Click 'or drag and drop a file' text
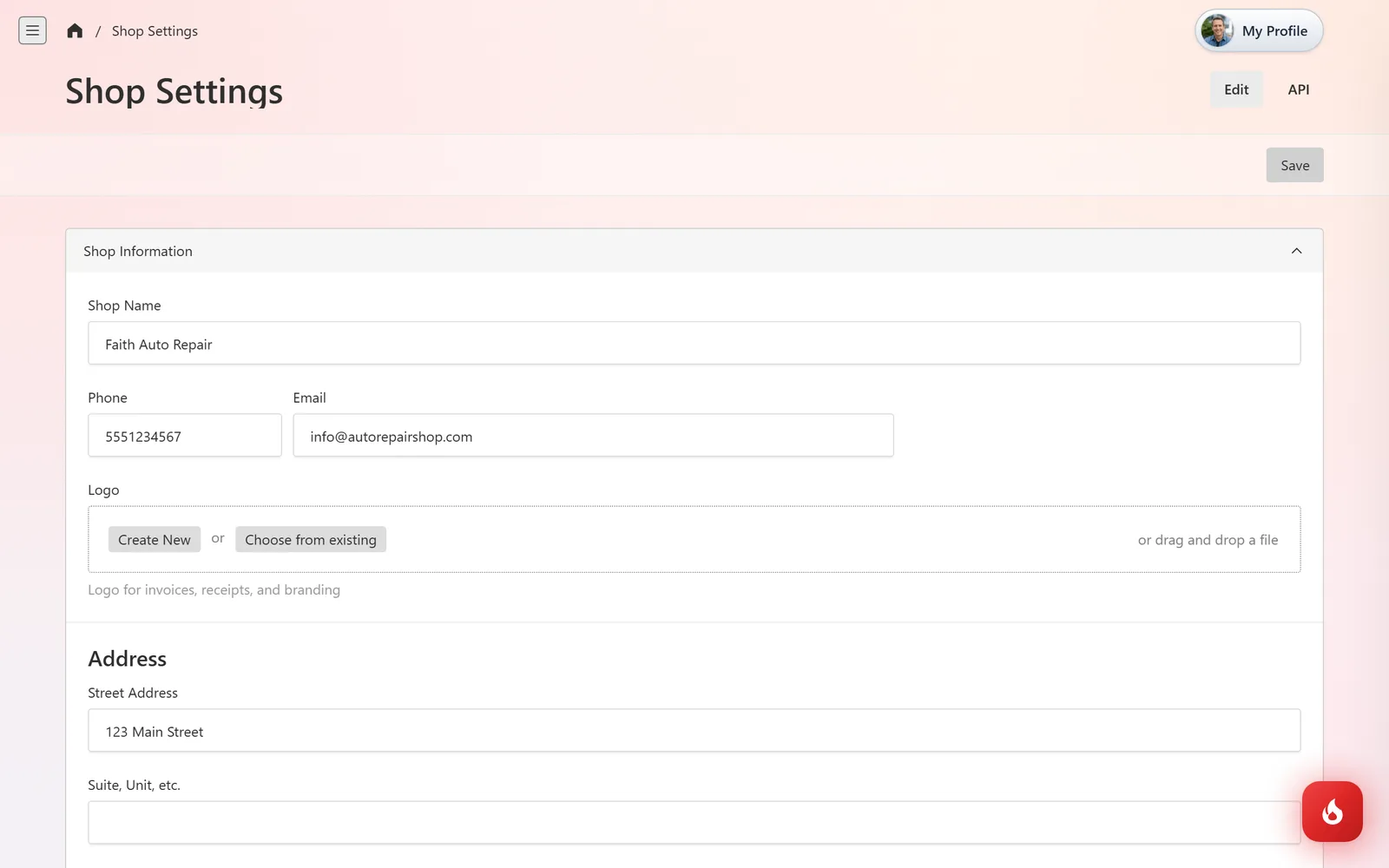 pos(1208,540)
